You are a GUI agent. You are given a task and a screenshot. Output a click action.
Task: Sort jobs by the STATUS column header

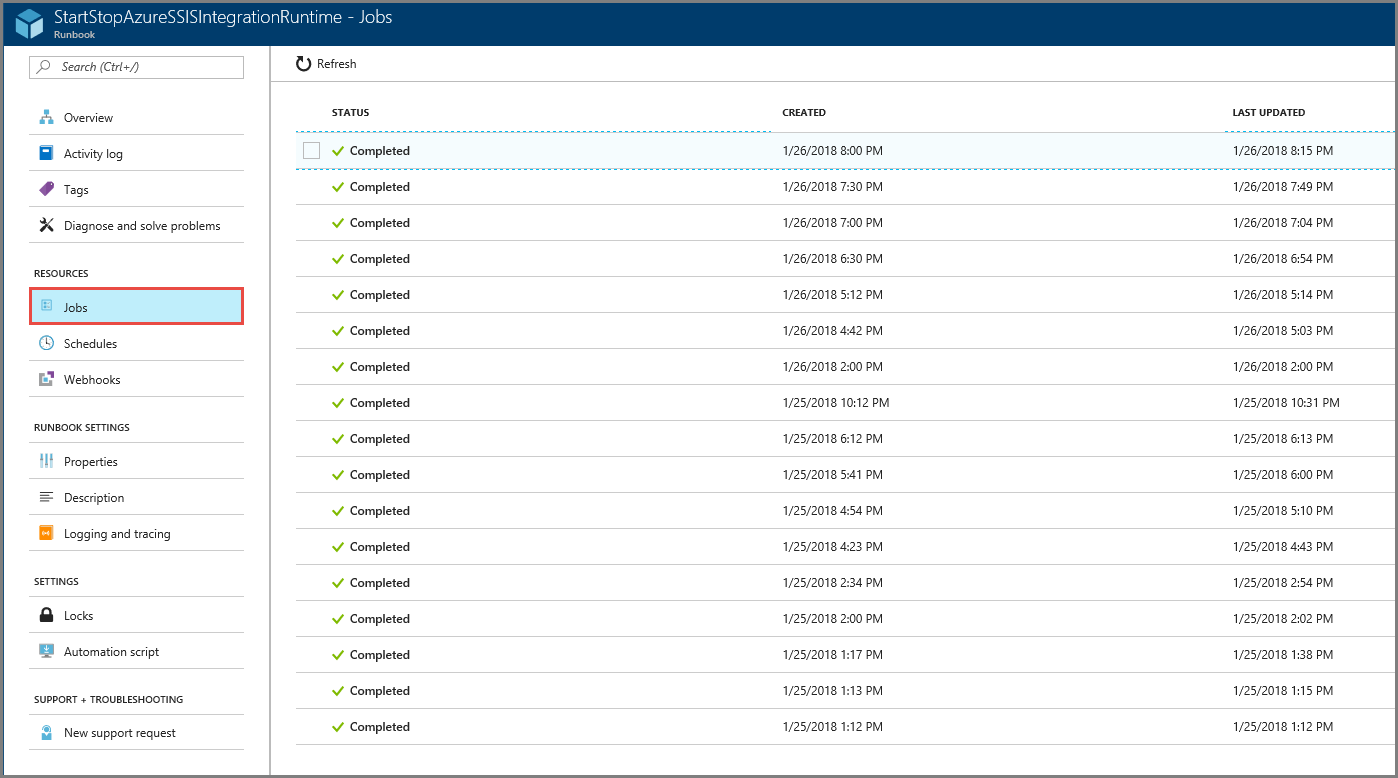tap(350, 113)
